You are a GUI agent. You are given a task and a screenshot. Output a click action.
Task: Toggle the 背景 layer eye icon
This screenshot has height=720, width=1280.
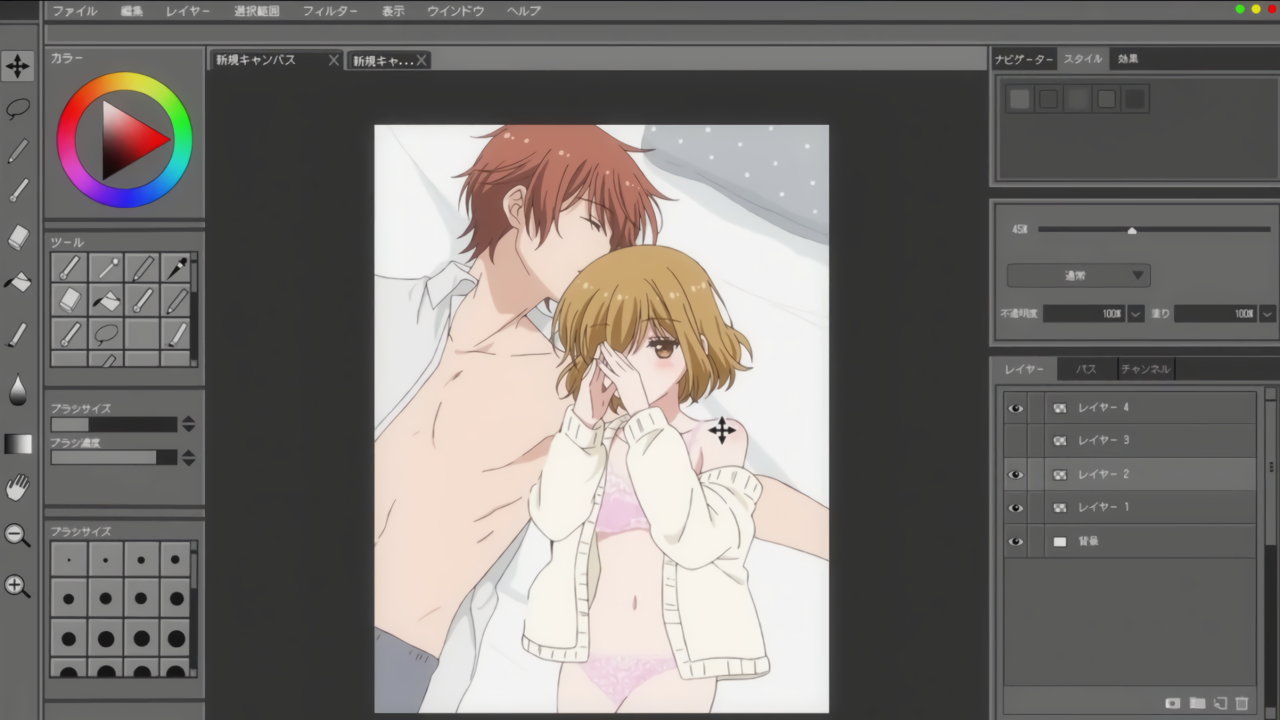tap(1016, 541)
